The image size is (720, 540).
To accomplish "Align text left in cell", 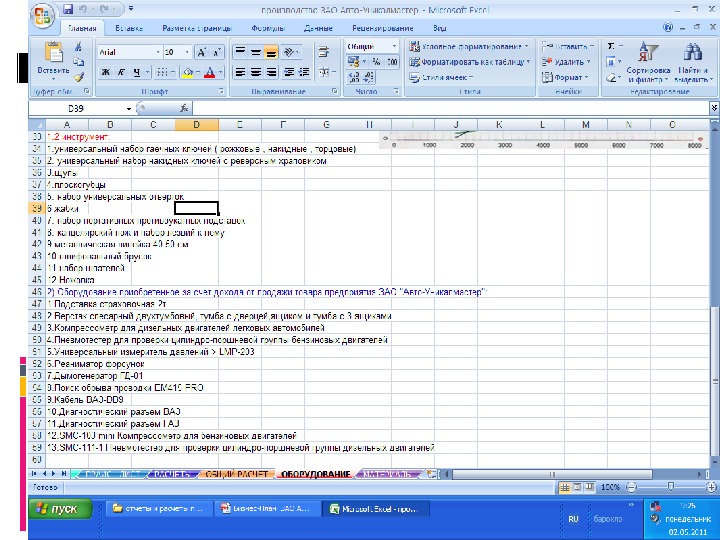I will click(240, 72).
